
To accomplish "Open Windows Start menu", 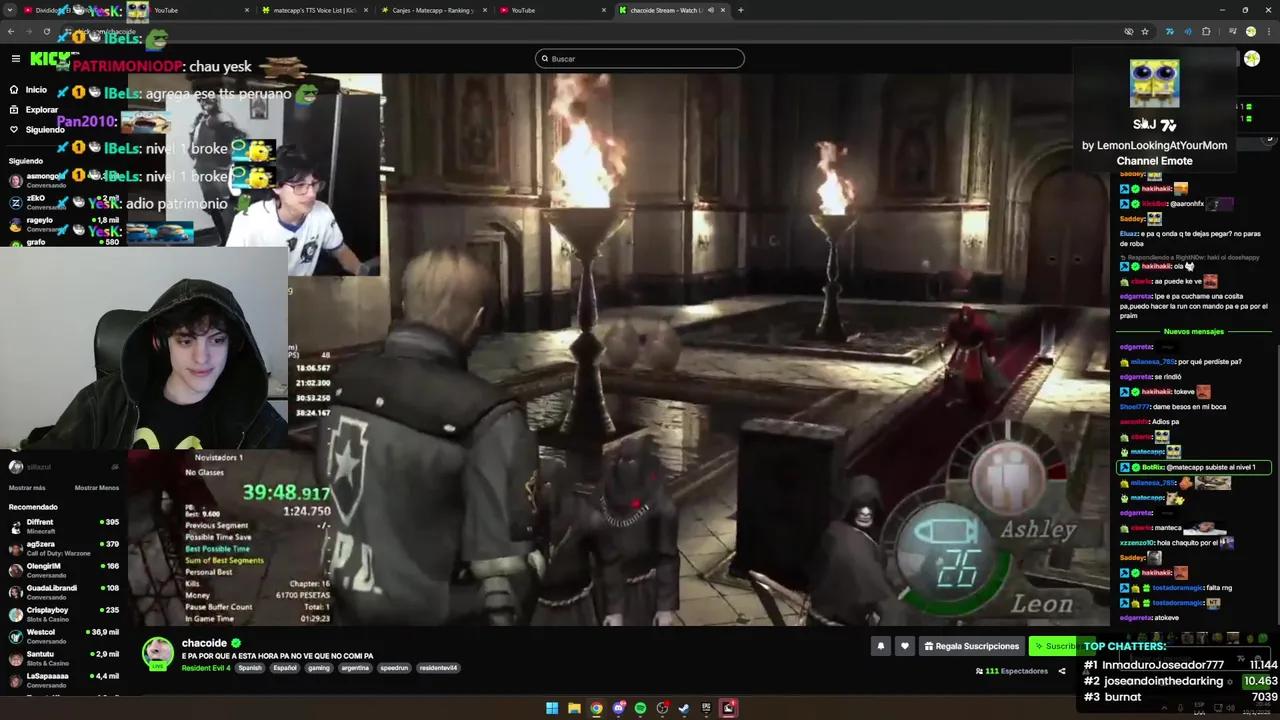I will click(x=552, y=708).
